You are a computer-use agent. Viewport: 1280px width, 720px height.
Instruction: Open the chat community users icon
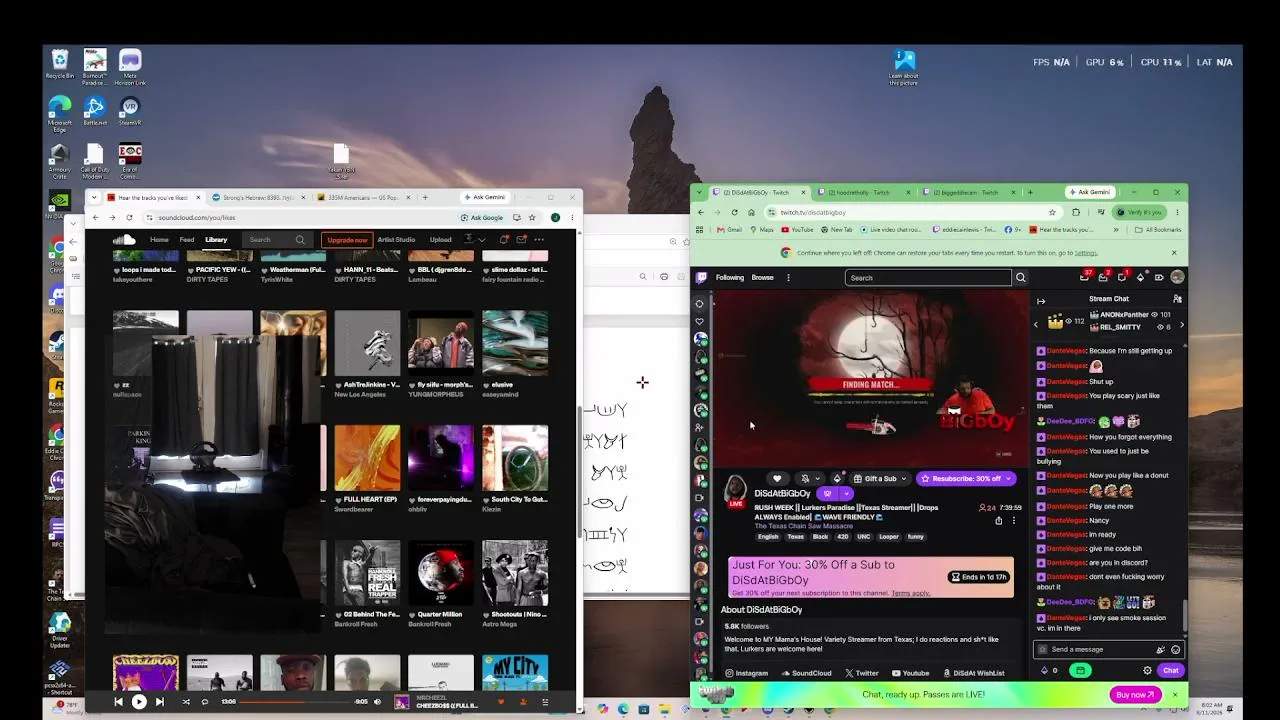coord(1177,299)
